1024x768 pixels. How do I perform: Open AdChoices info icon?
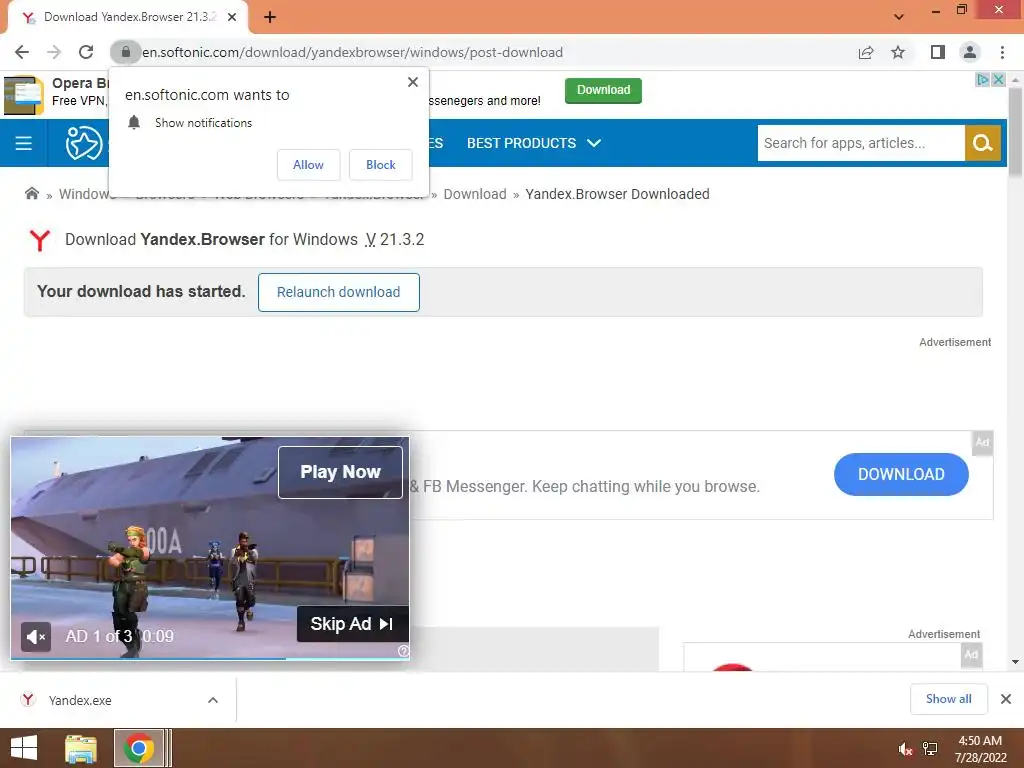982,80
